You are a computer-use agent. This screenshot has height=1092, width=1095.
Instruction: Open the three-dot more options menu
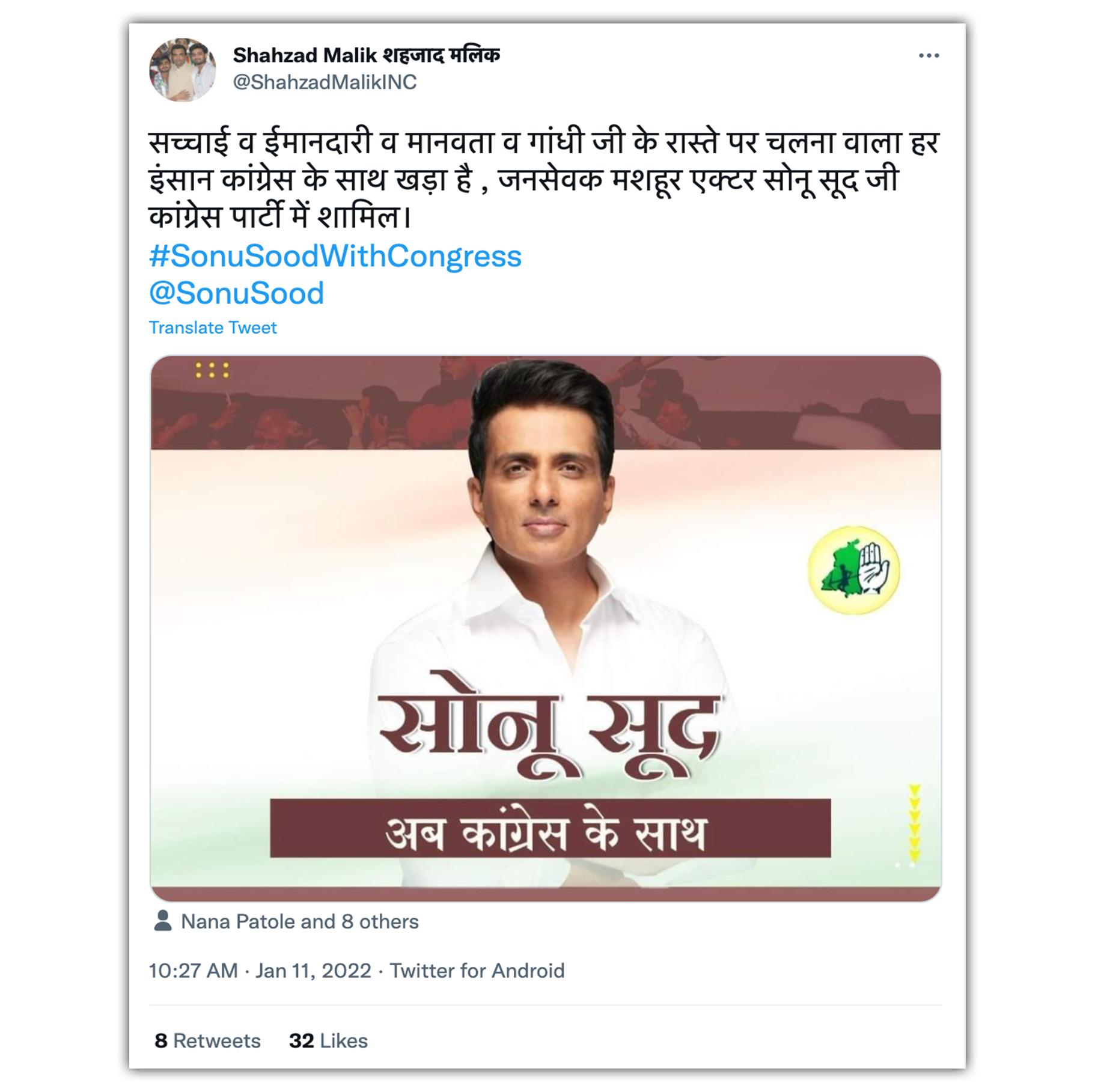(x=928, y=56)
